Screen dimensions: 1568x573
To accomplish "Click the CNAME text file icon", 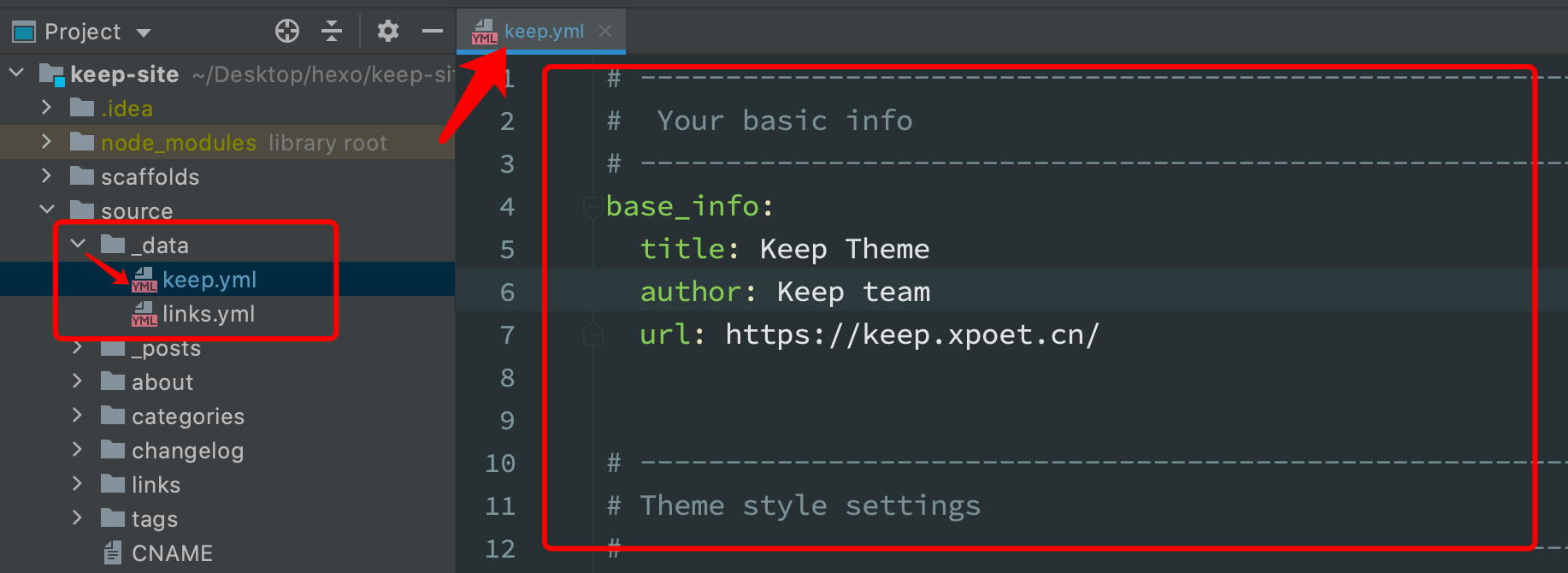I will (x=113, y=552).
